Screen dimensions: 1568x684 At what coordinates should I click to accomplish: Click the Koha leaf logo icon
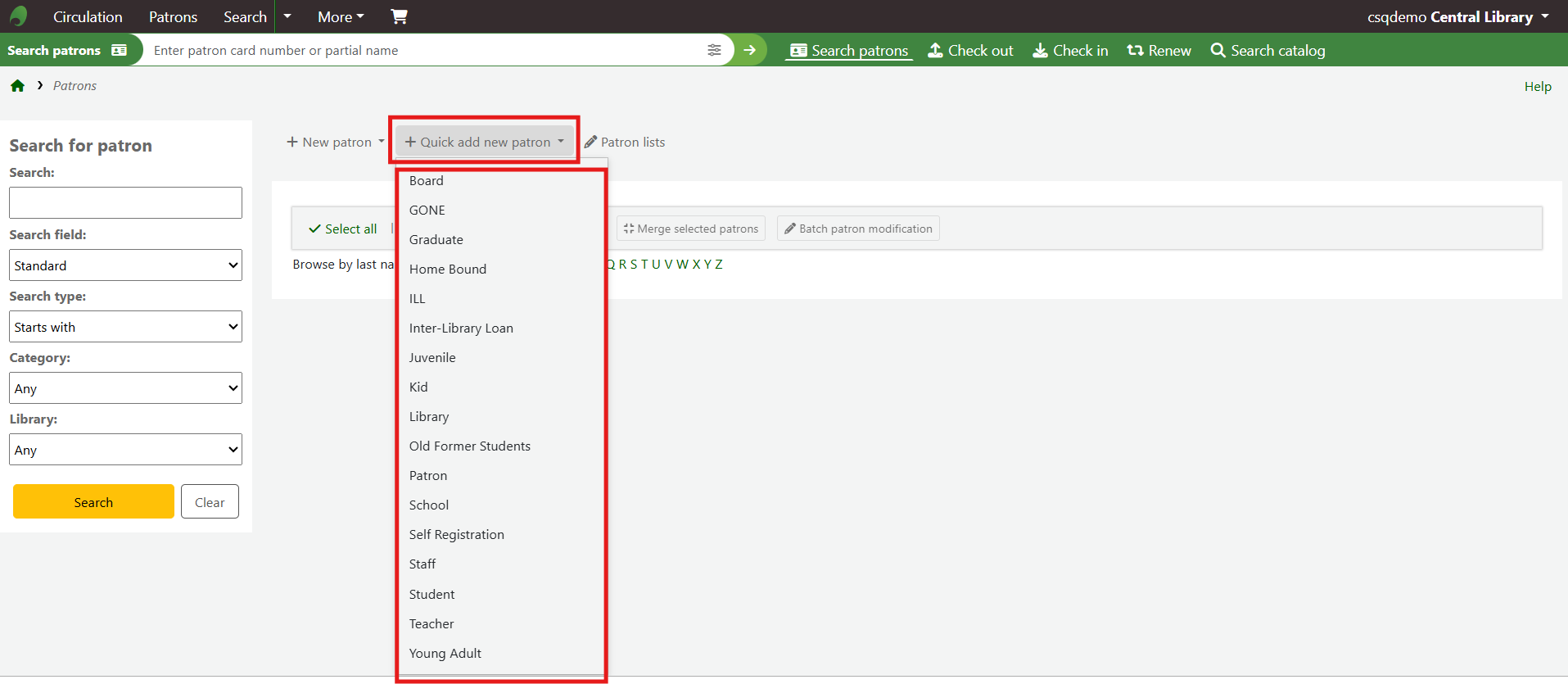(x=18, y=16)
